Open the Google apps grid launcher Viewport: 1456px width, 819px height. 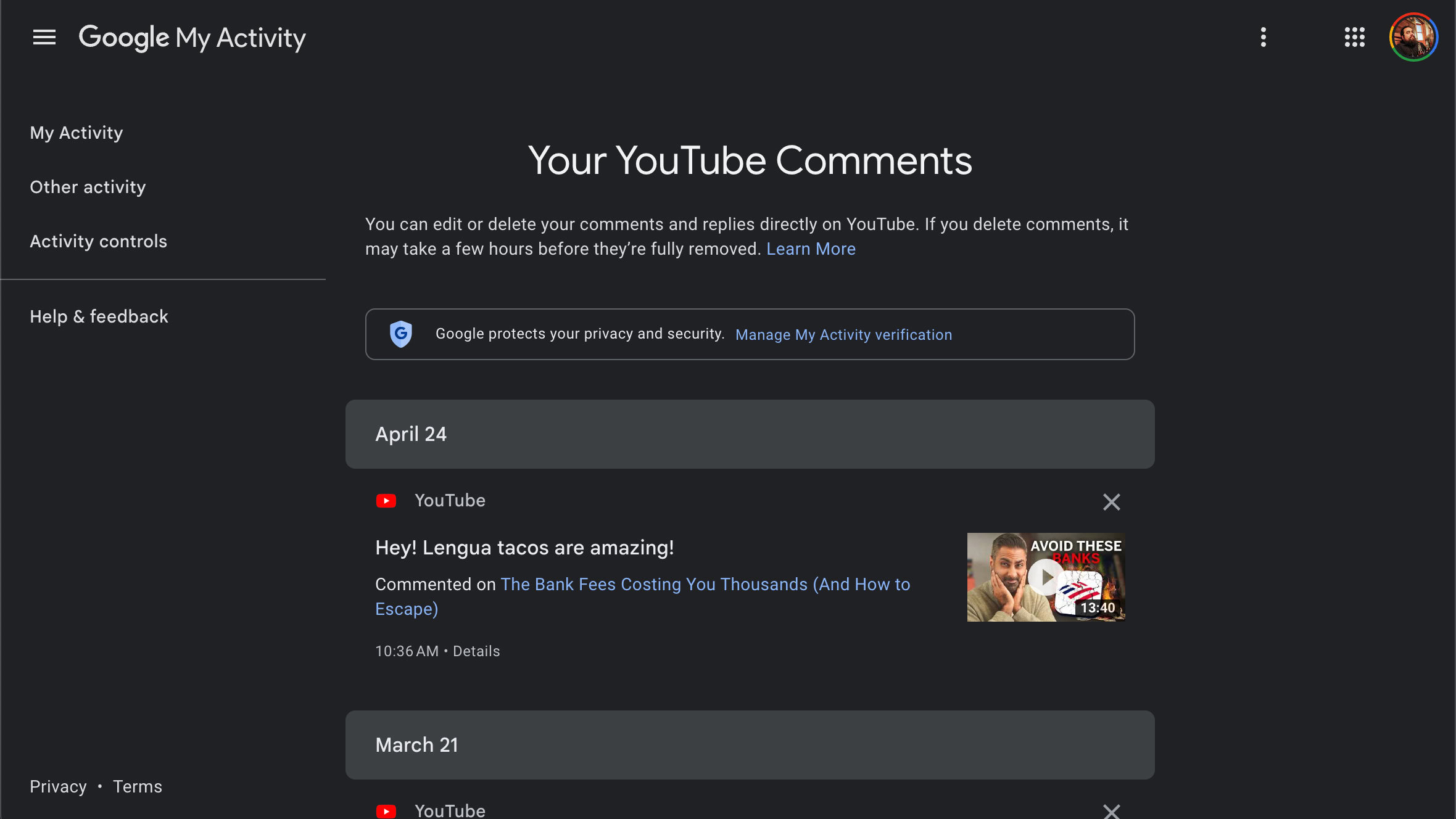tap(1354, 38)
